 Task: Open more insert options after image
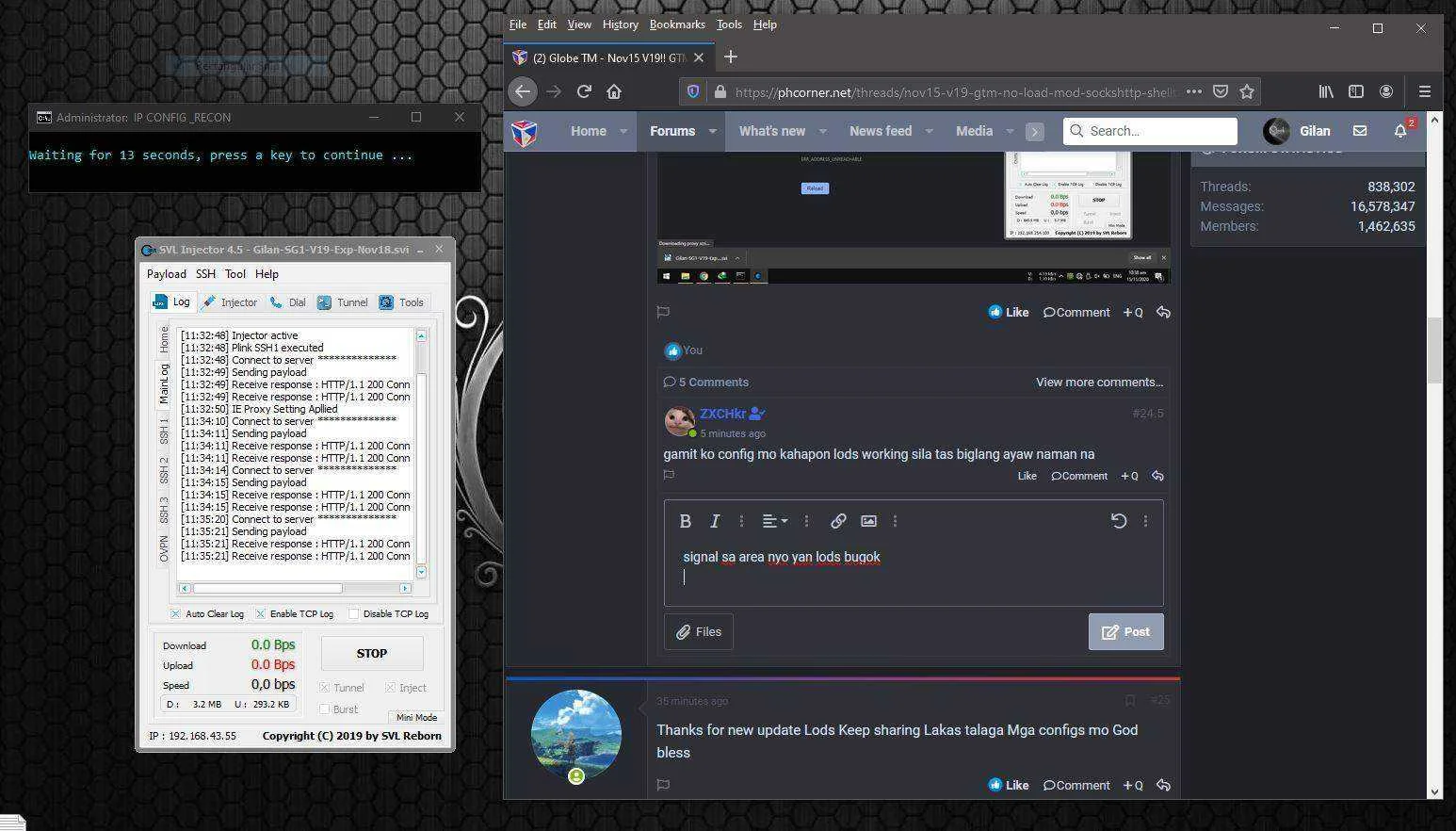[895, 520]
